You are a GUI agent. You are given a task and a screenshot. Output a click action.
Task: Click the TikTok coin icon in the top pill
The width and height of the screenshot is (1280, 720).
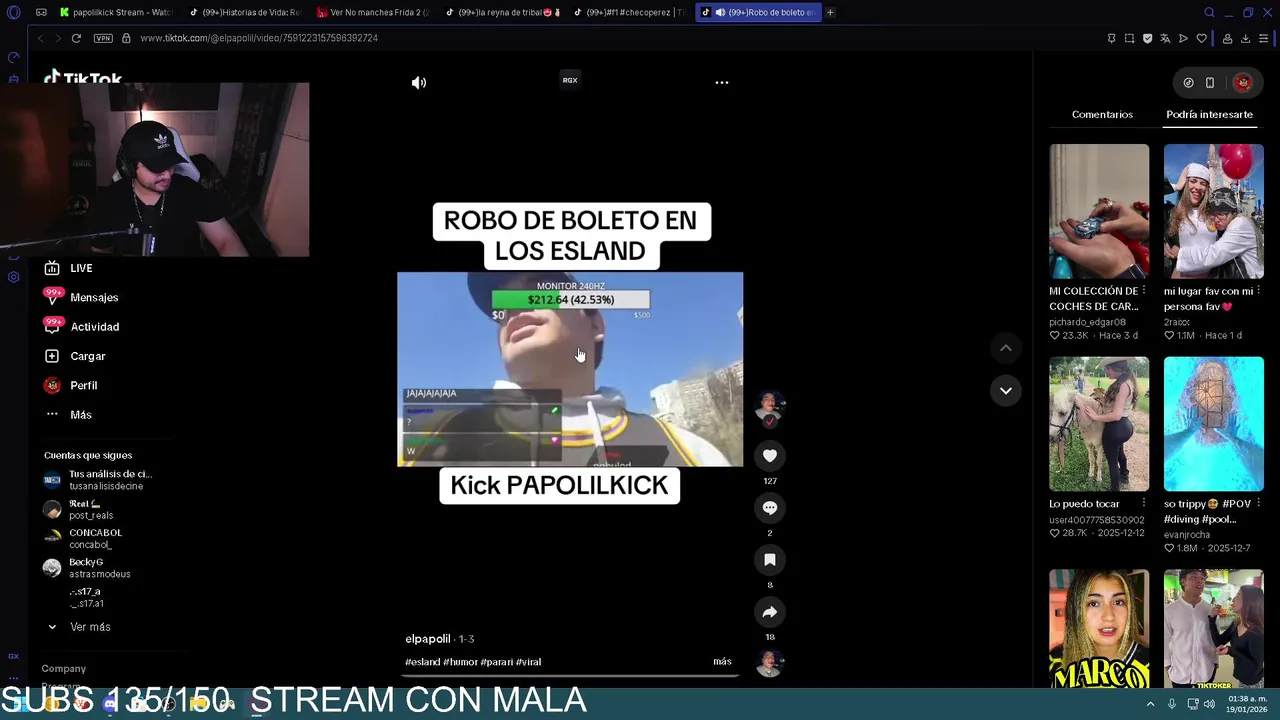click(1188, 83)
